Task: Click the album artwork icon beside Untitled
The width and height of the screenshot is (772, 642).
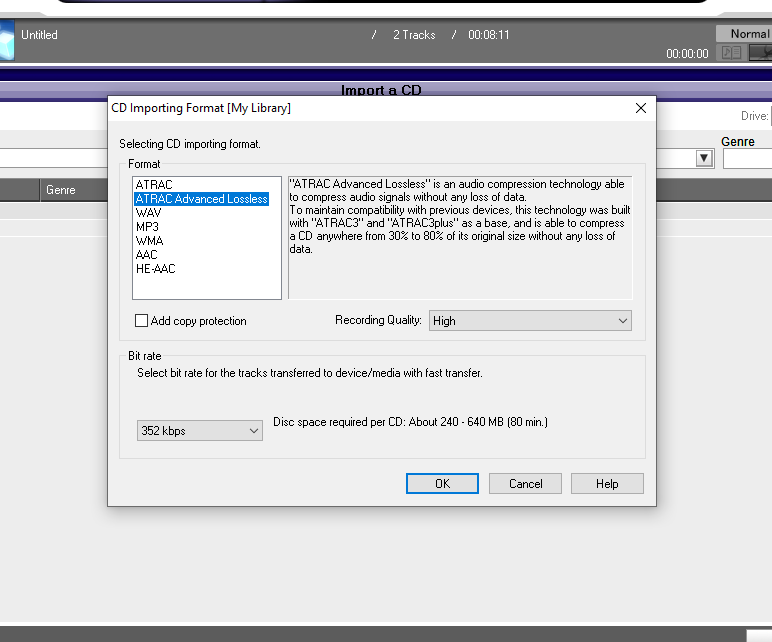Action: (6, 43)
